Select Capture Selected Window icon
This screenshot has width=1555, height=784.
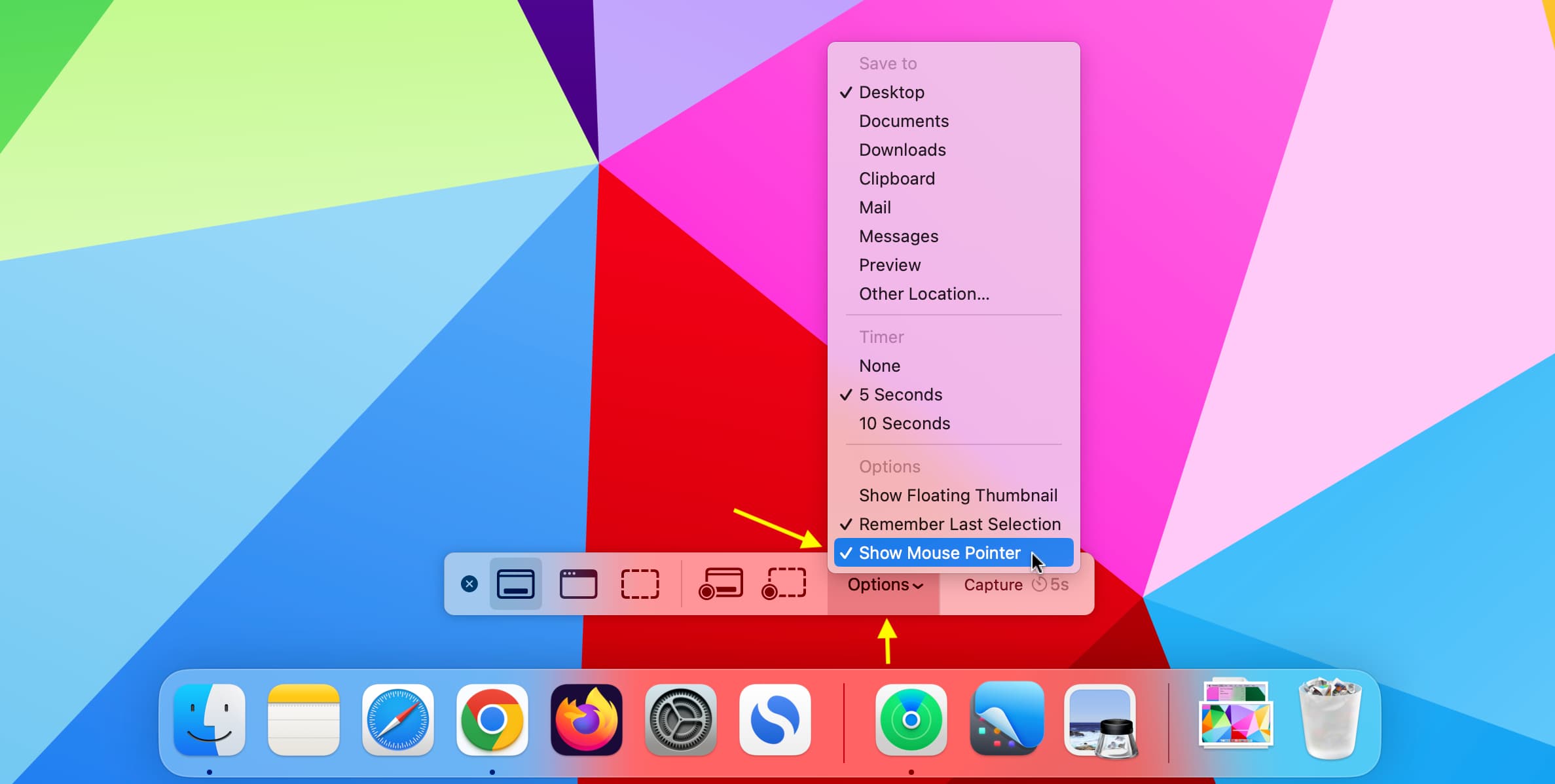[x=578, y=584]
